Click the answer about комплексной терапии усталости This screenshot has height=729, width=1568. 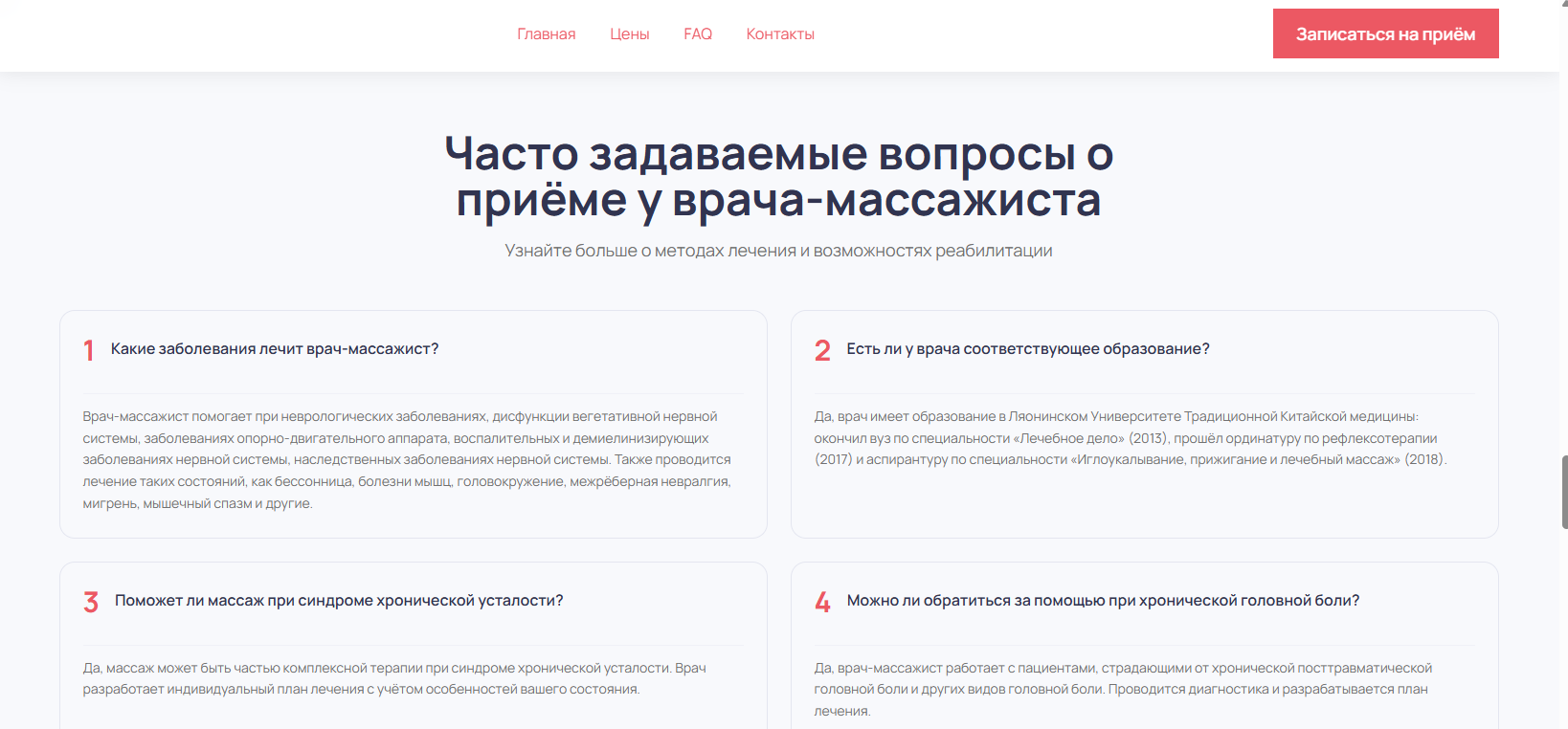[x=394, y=678]
